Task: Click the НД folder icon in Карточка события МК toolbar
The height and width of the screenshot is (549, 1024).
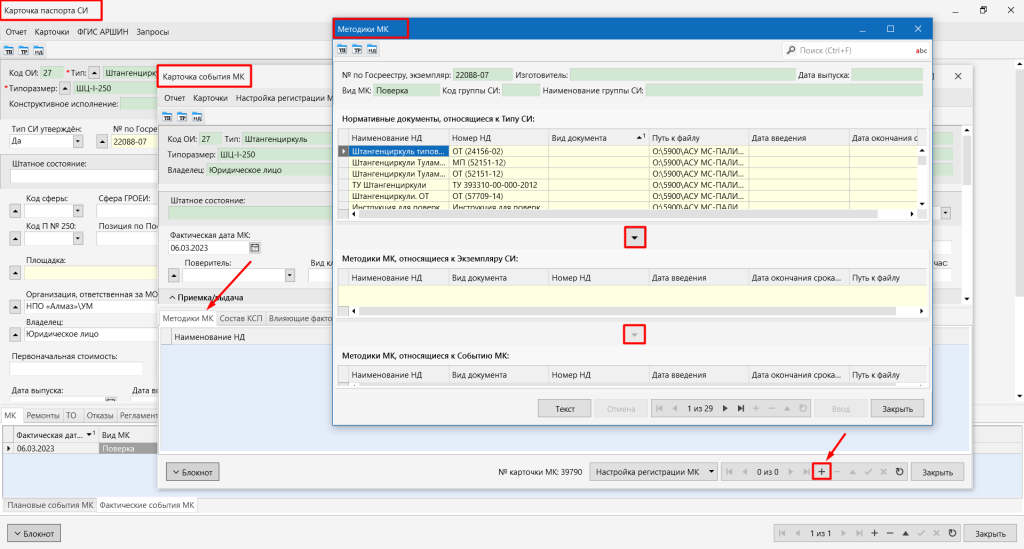Action: click(197, 117)
